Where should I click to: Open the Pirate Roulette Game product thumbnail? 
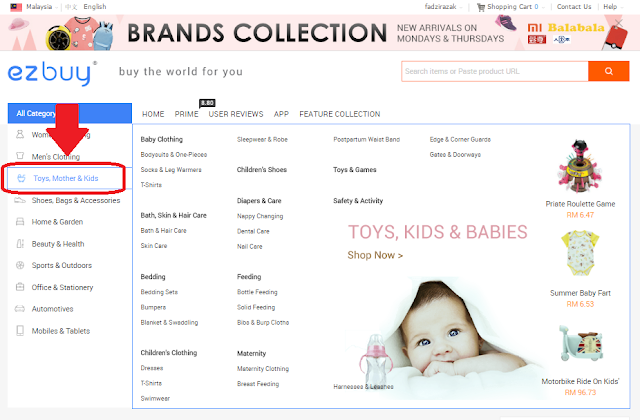click(x=580, y=165)
